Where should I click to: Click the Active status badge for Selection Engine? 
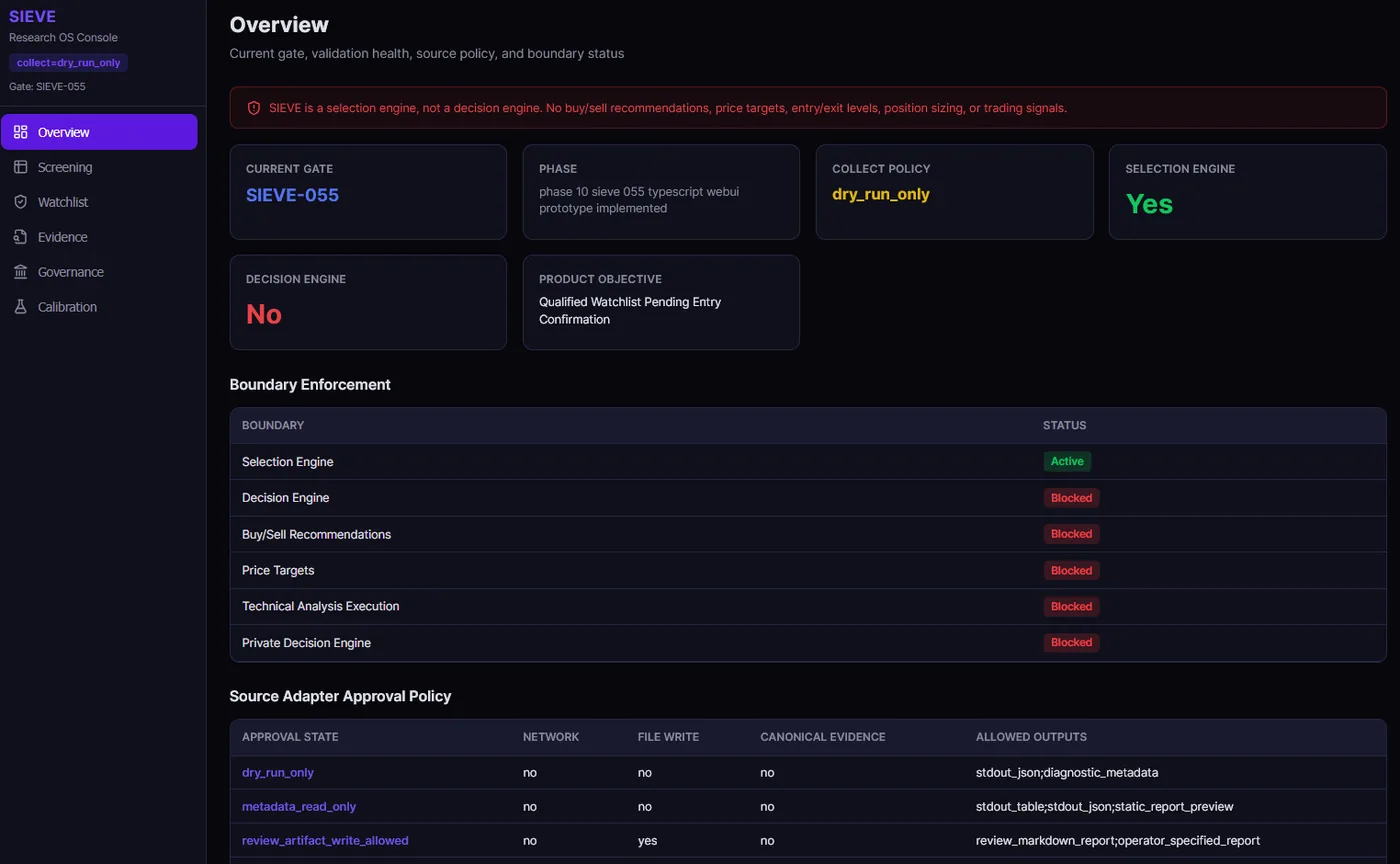tap(1067, 462)
